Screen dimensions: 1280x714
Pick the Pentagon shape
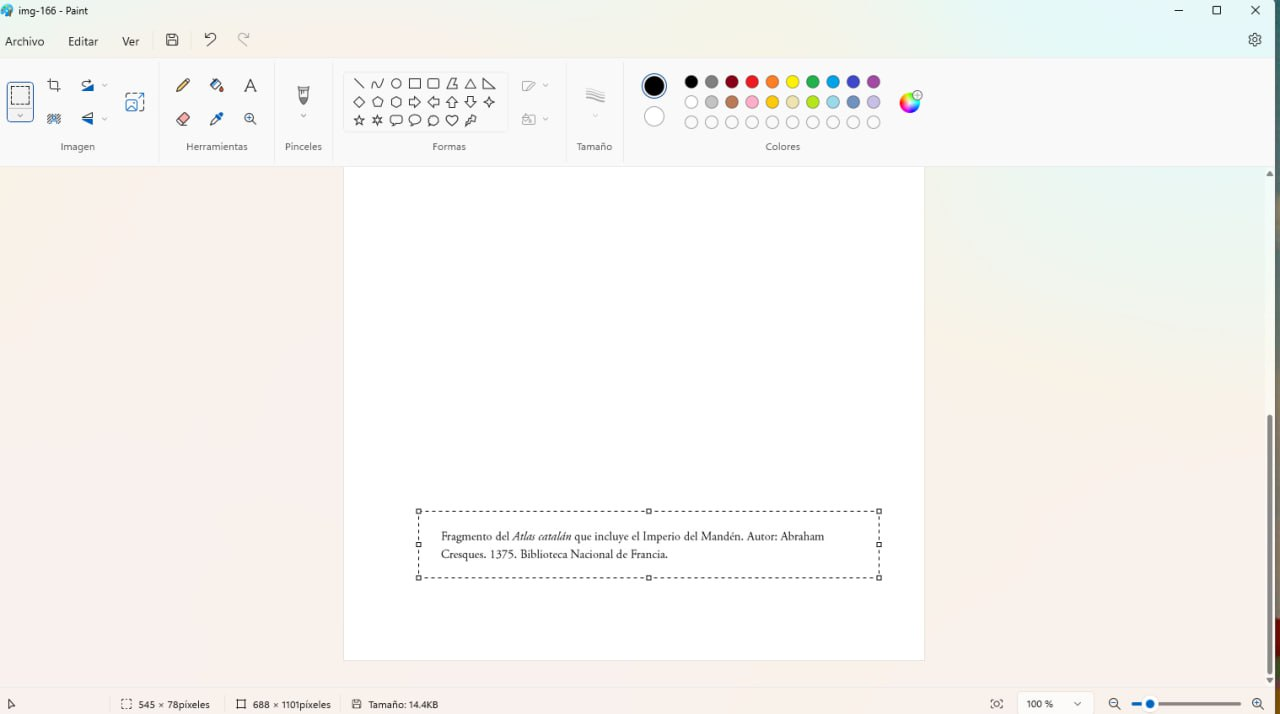(x=377, y=102)
